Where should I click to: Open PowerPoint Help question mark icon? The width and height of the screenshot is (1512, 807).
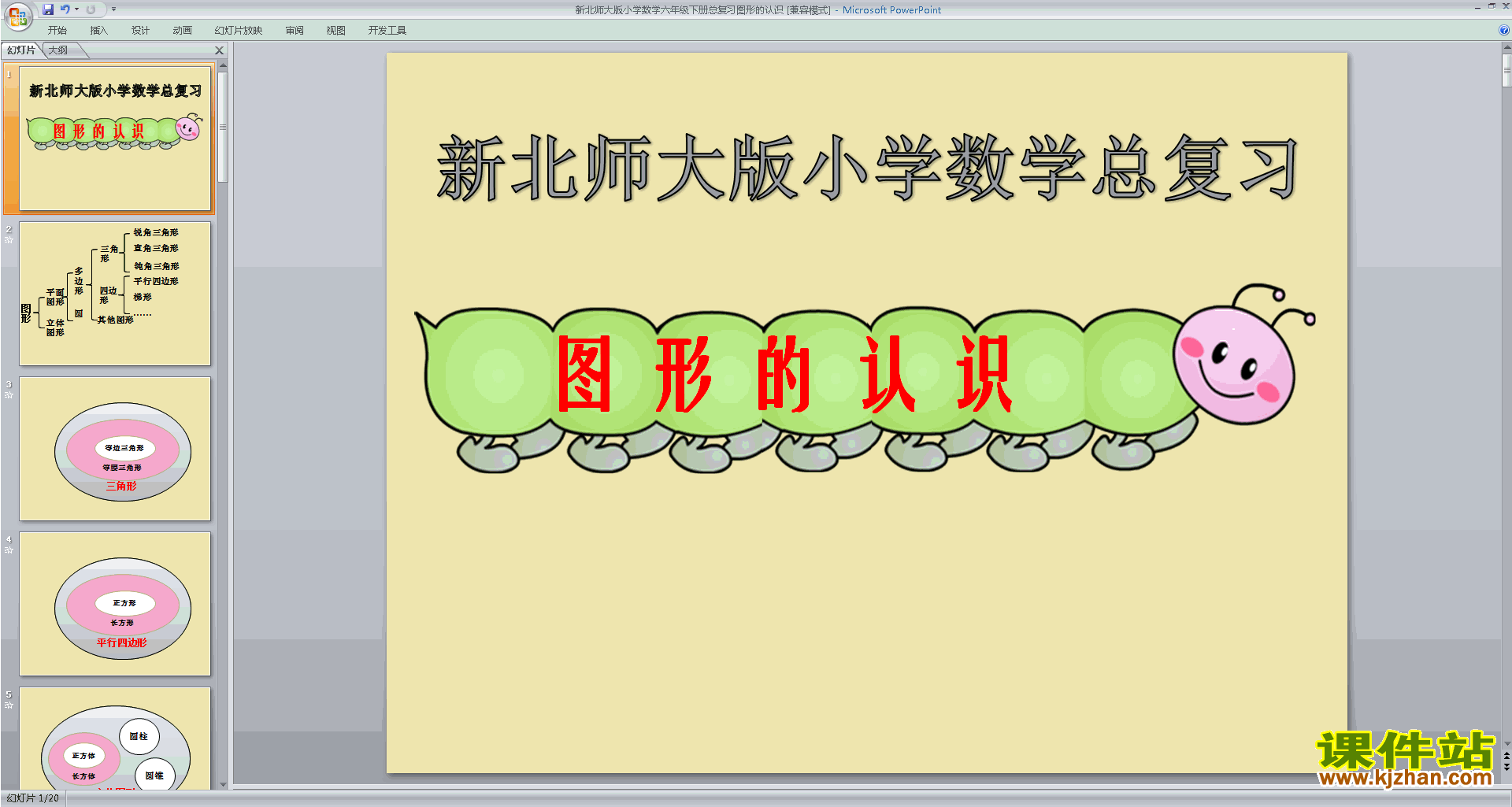click(x=1503, y=30)
